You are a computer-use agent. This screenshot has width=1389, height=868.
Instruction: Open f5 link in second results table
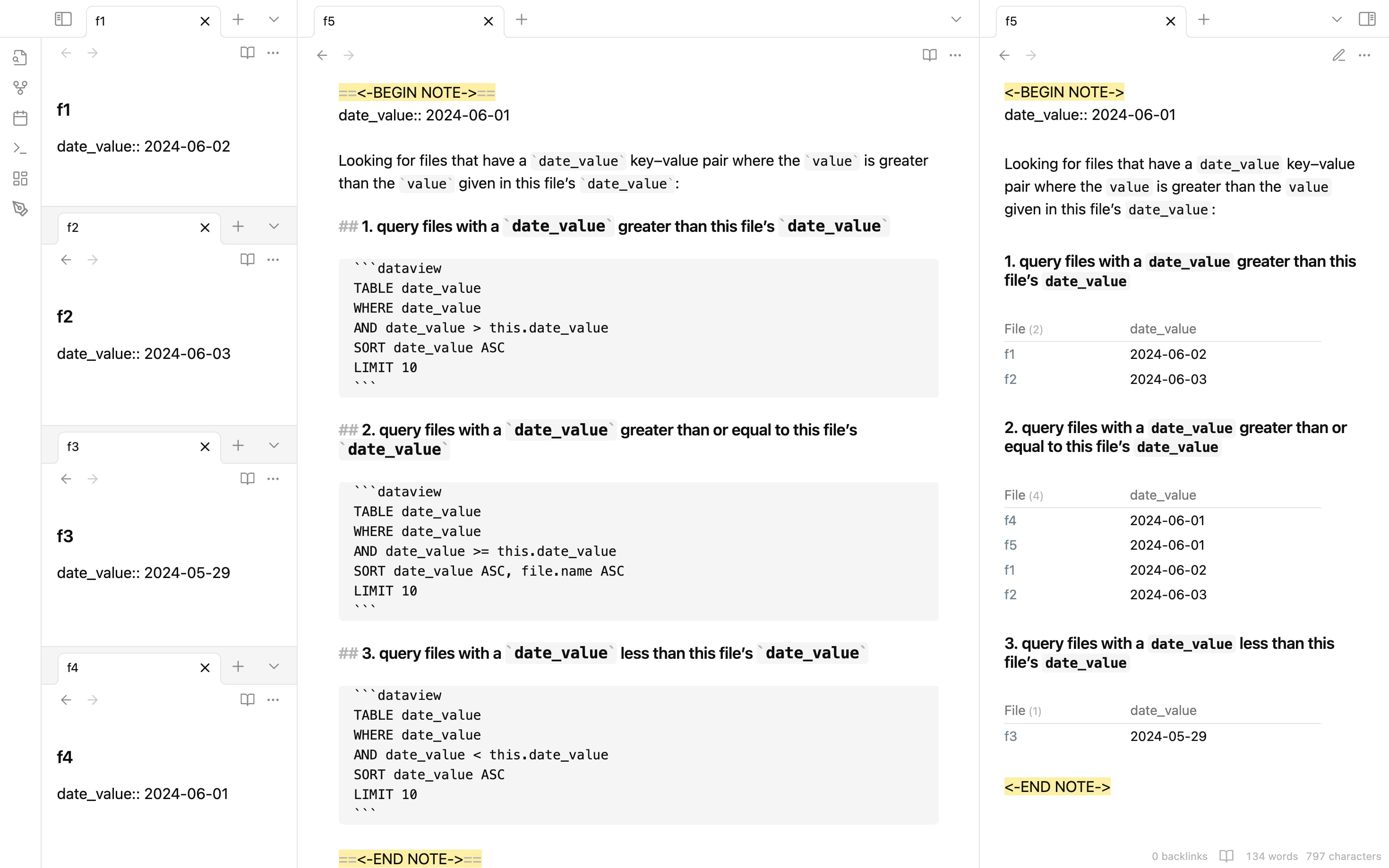(1010, 545)
